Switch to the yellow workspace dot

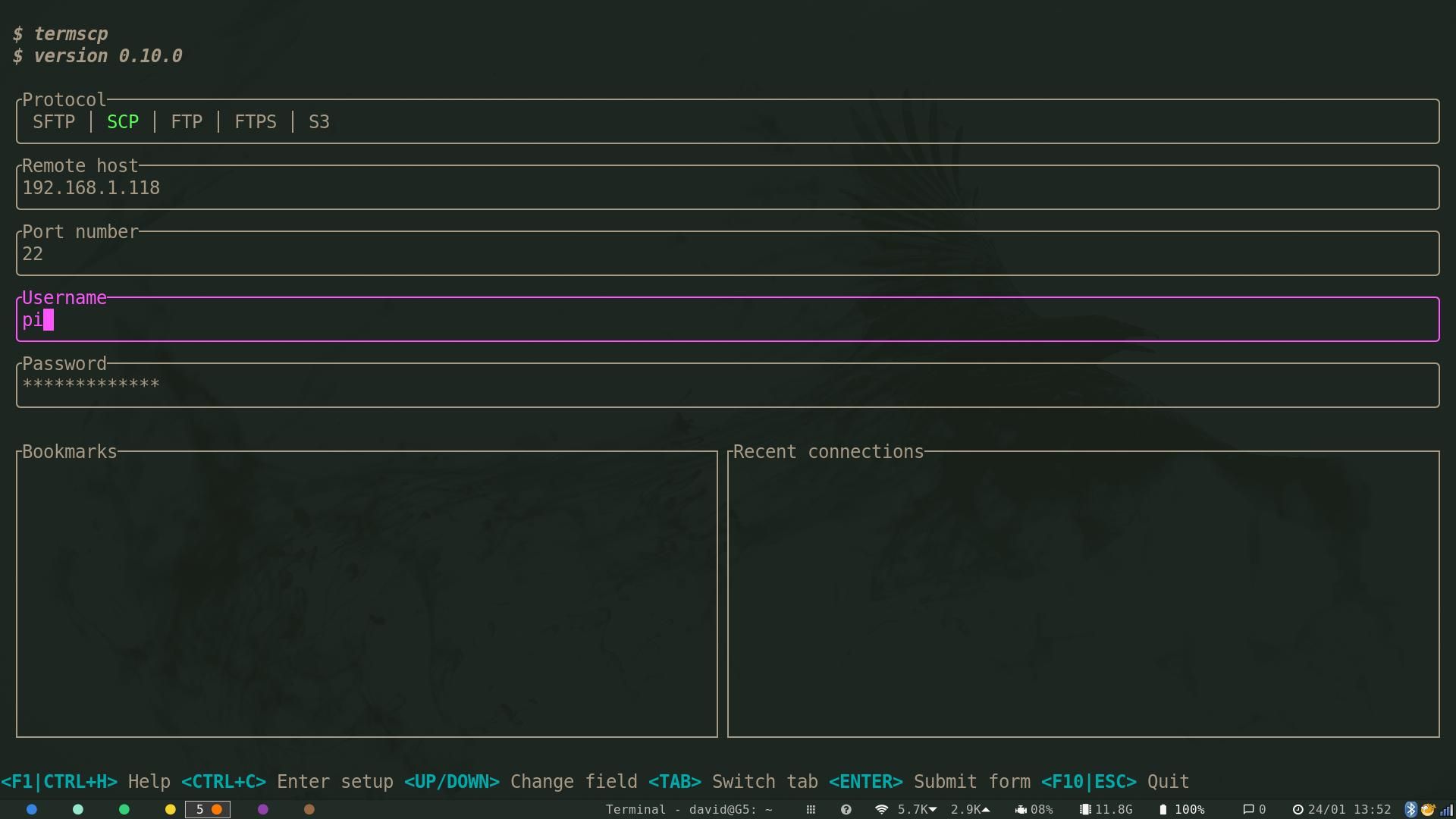pyautogui.click(x=171, y=810)
